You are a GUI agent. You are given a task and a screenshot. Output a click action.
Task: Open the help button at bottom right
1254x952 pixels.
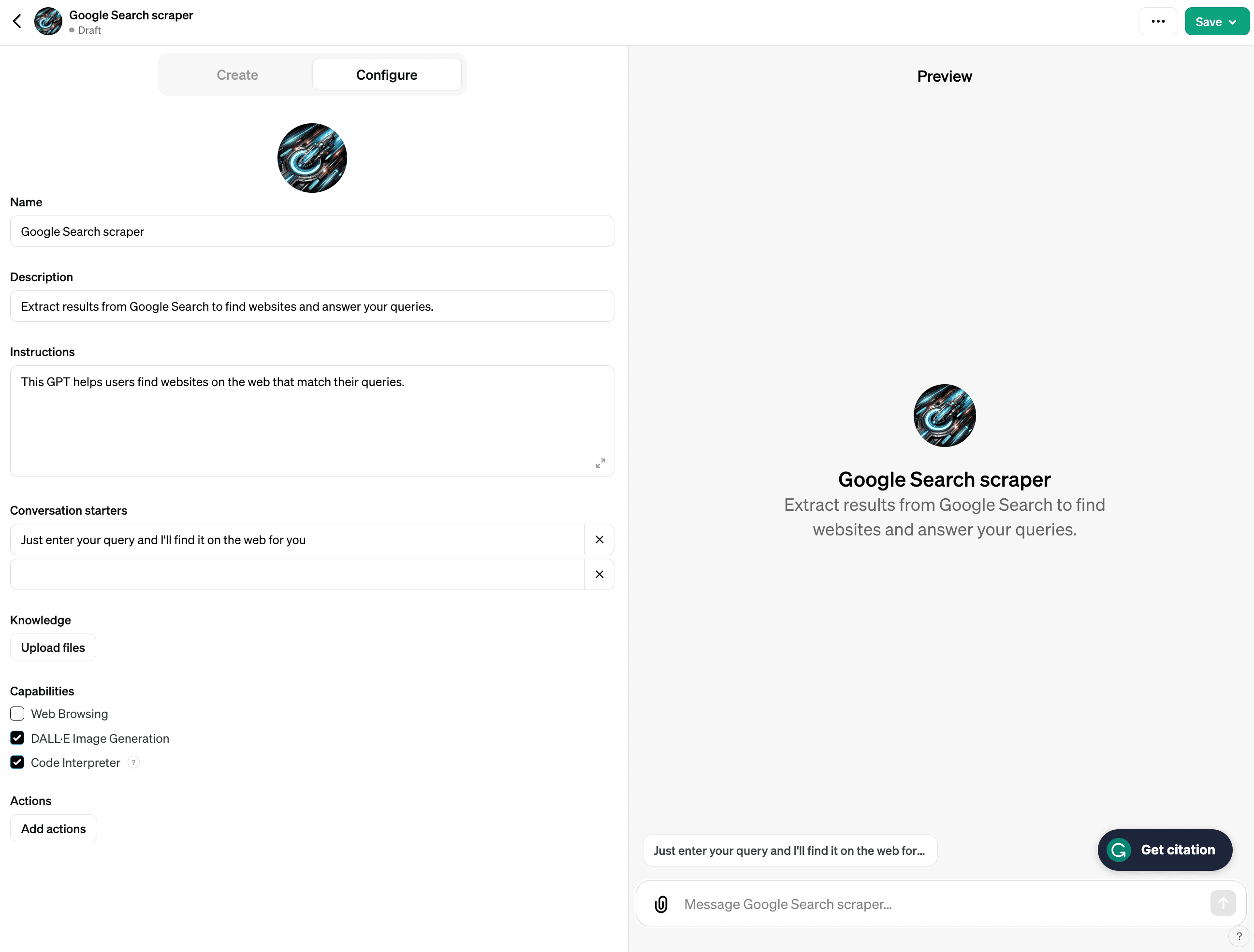pos(1239,936)
